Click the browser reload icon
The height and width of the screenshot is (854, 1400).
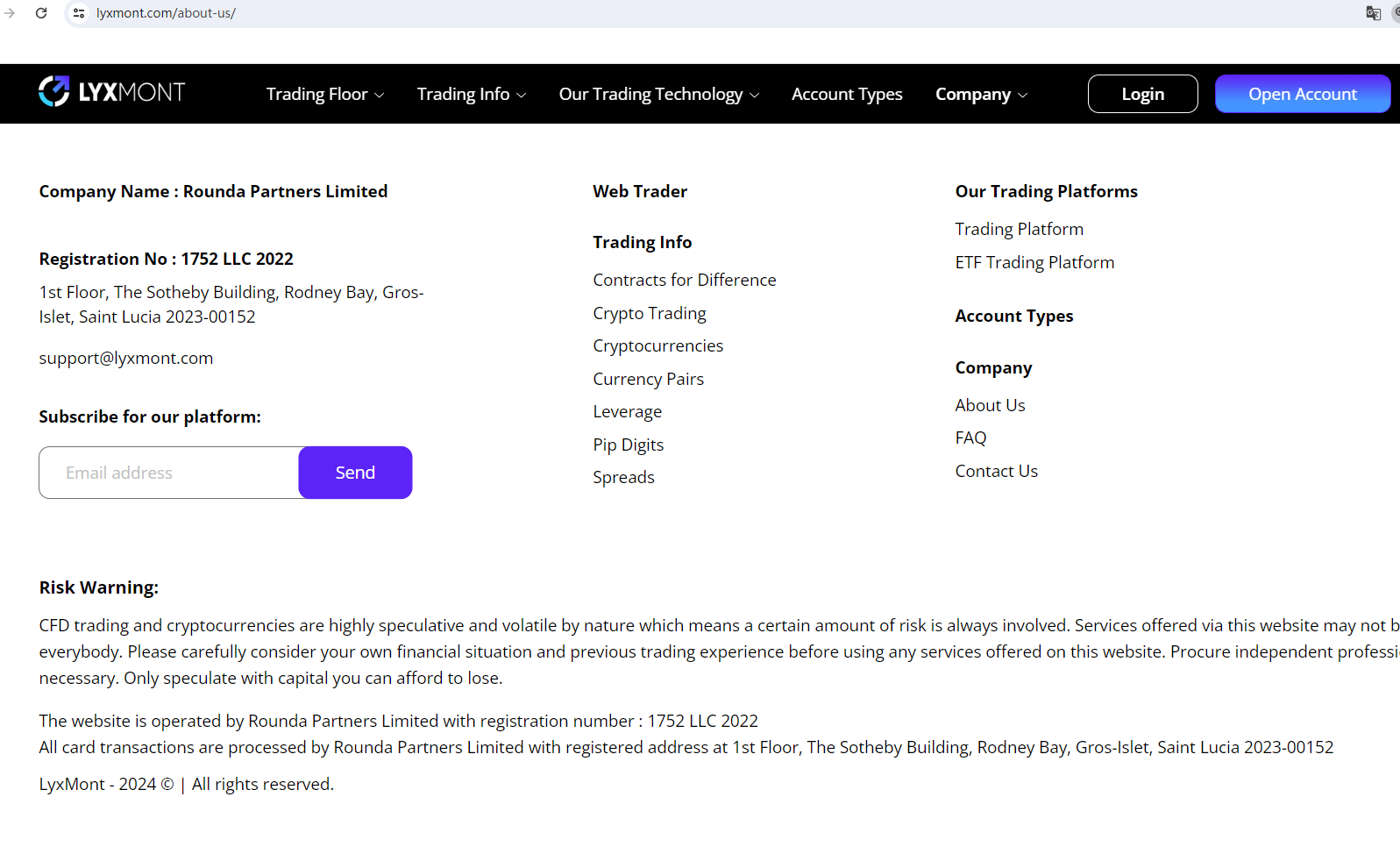[41, 13]
